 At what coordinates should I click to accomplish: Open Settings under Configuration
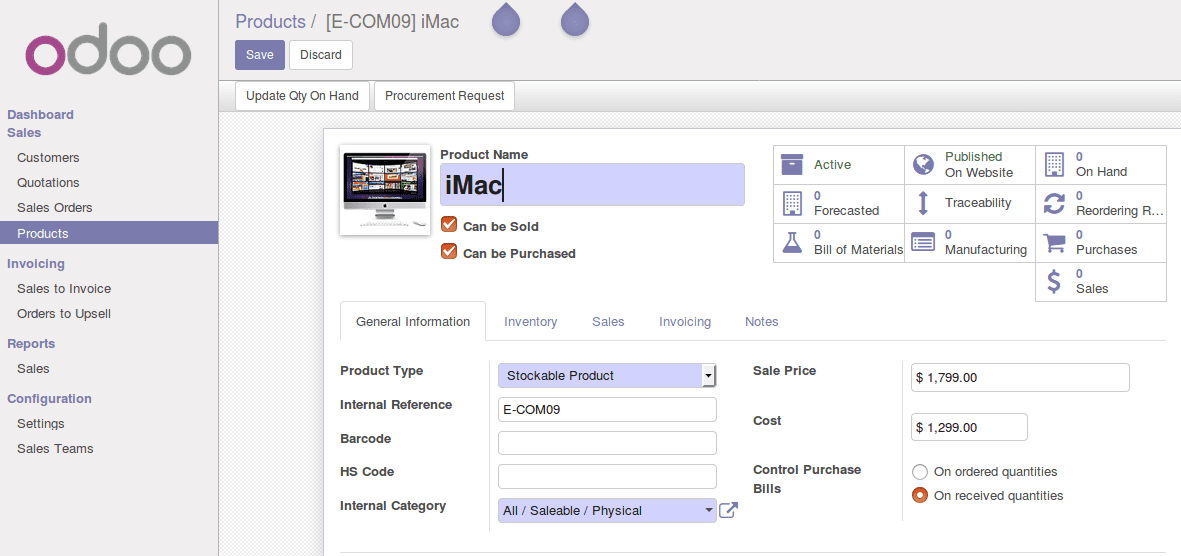pyautogui.click(x=41, y=423)
